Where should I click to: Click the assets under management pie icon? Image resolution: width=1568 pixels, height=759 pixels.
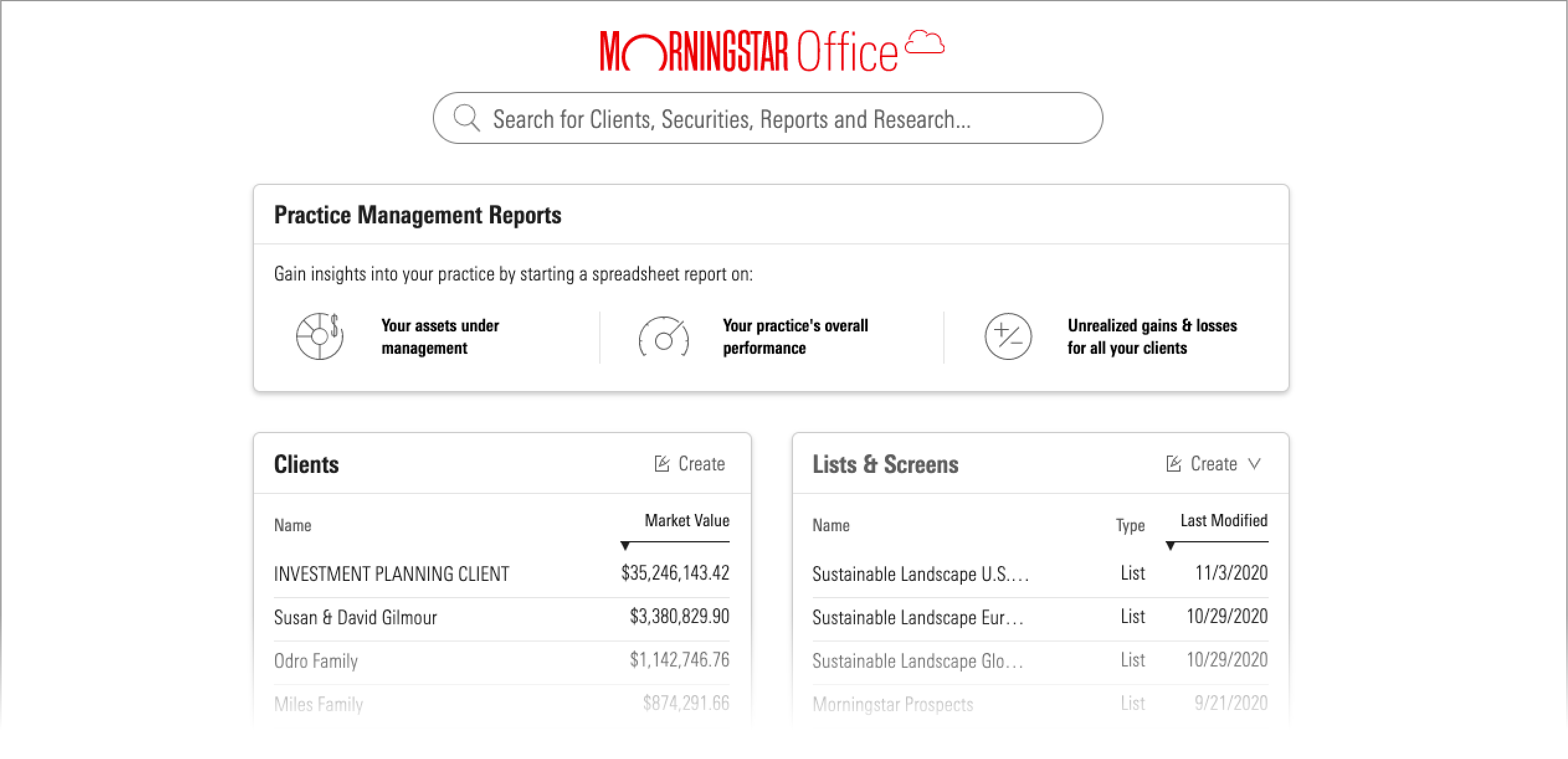(x=319, y=336)
